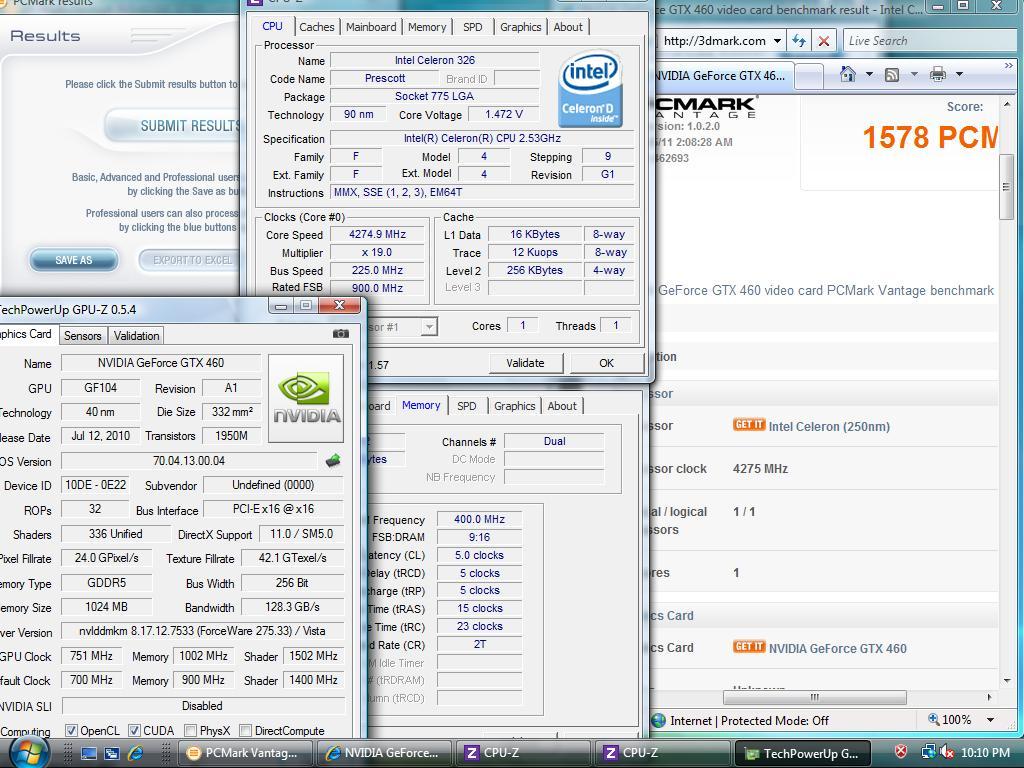Toggle the OpenCL checkbox
1024x768 pixels.
[71, 730]
